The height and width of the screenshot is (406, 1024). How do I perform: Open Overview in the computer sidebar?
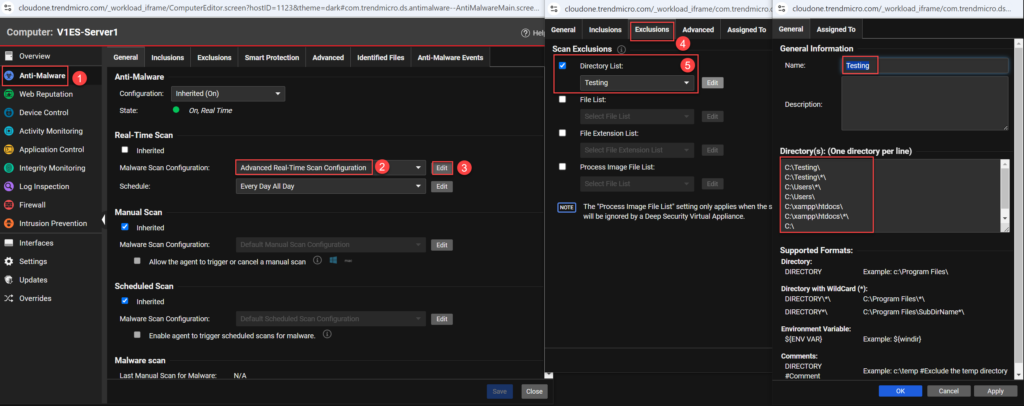pyautogui.click(x=34, y=56)
